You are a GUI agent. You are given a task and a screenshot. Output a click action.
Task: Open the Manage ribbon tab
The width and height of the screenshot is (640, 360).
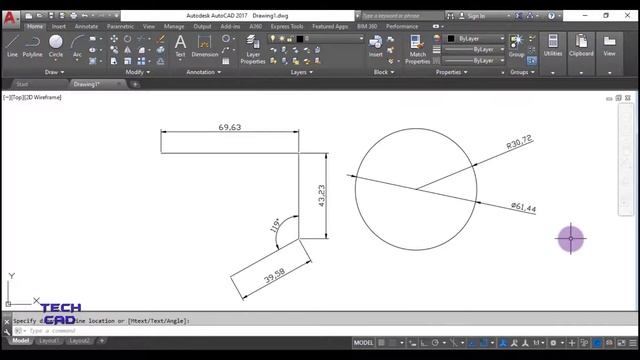174,27
